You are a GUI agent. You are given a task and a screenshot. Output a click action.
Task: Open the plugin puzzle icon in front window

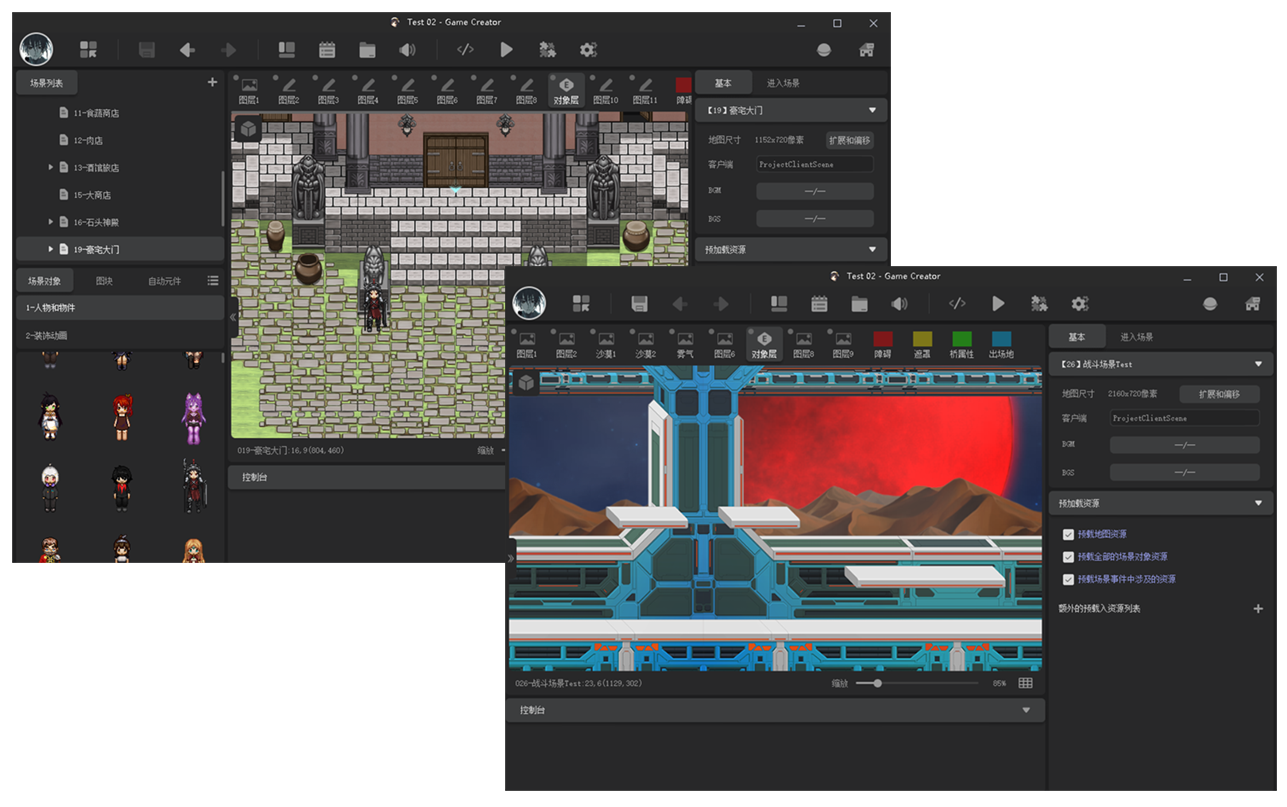coord(1039,303)
